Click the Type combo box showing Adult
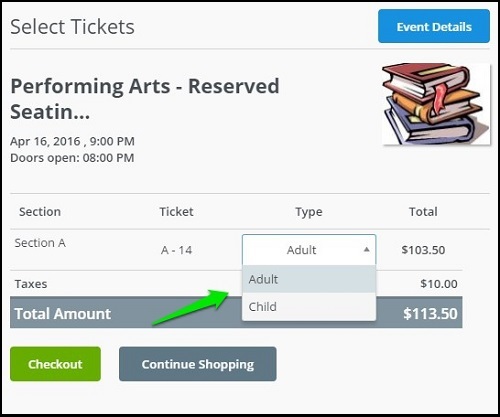The height and width of the screenshot is (417, 500). [309, 250]
